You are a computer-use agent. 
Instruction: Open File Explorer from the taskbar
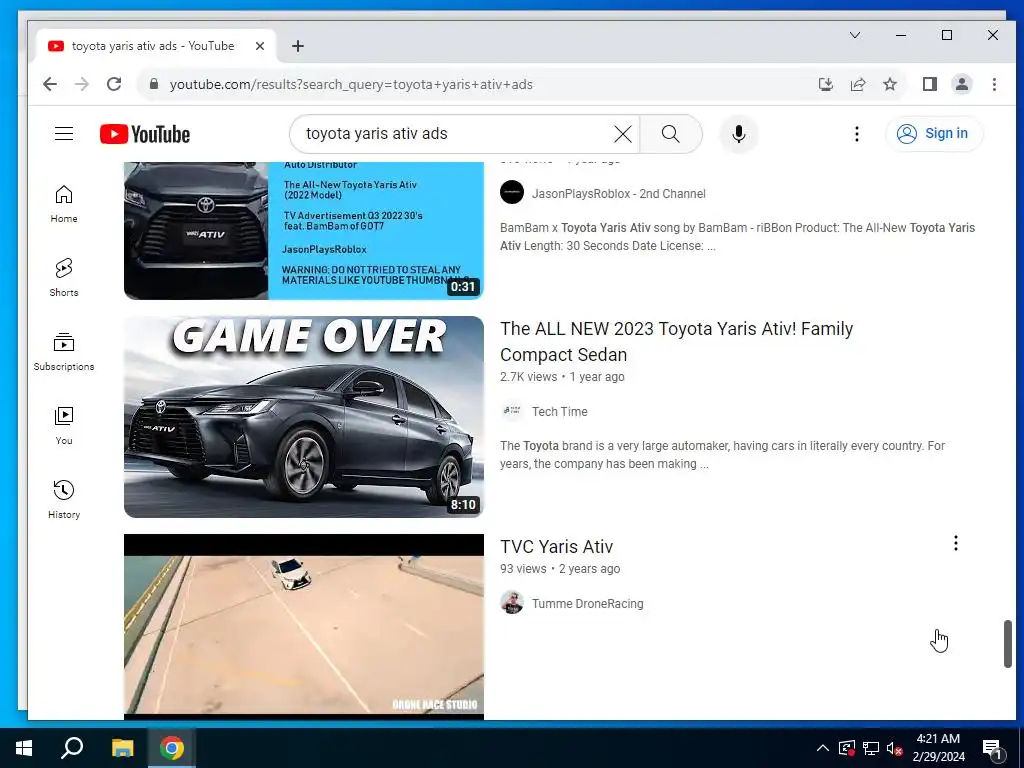click(122, 748)
